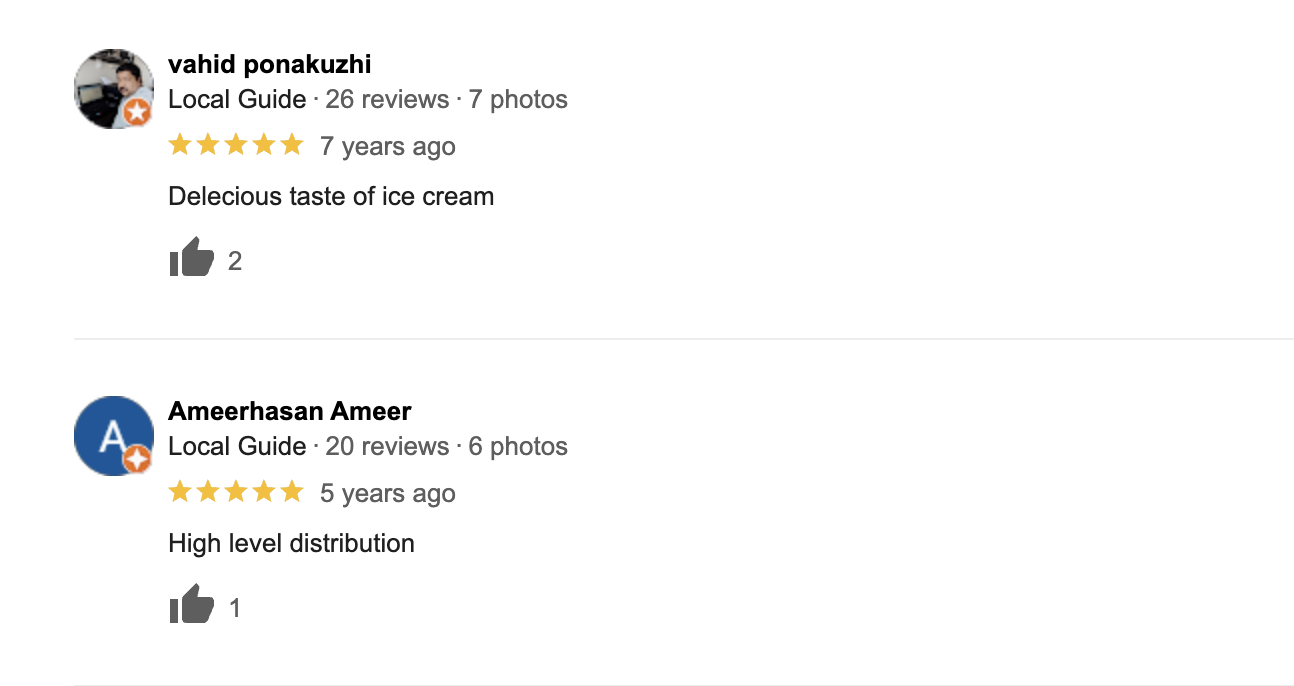1294x686 pixels.
Task: Click '6 photos' under Ameerhasan Ameer
Action: click(x=518, y=446)
